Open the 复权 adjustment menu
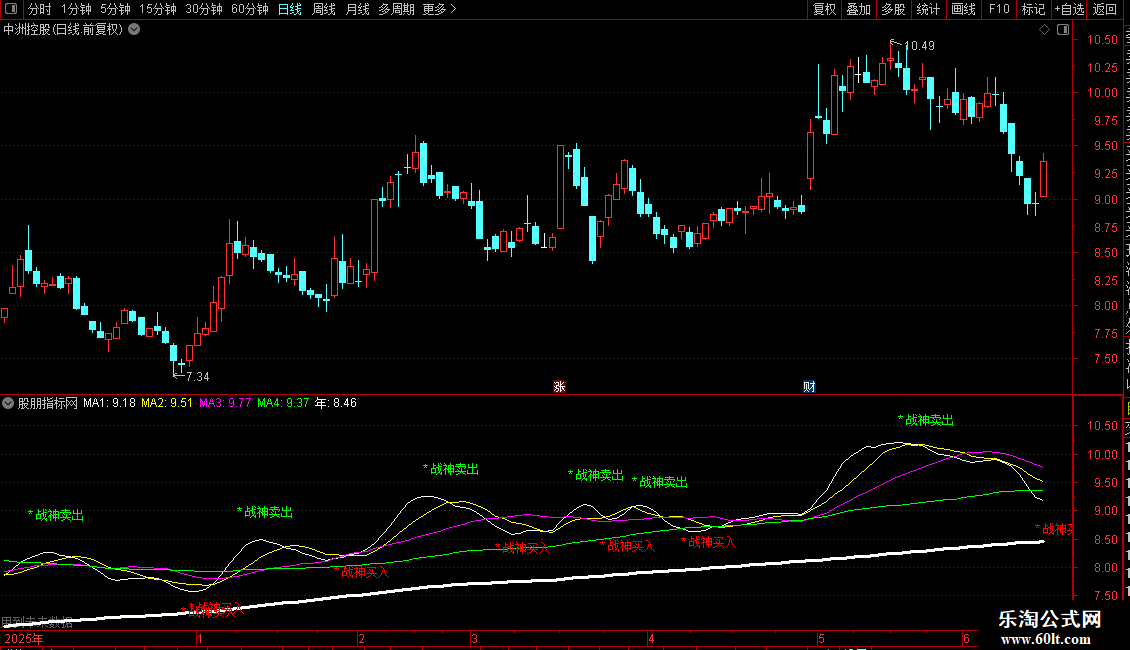This screenshot has height=650, width=1130. point(824,9)
